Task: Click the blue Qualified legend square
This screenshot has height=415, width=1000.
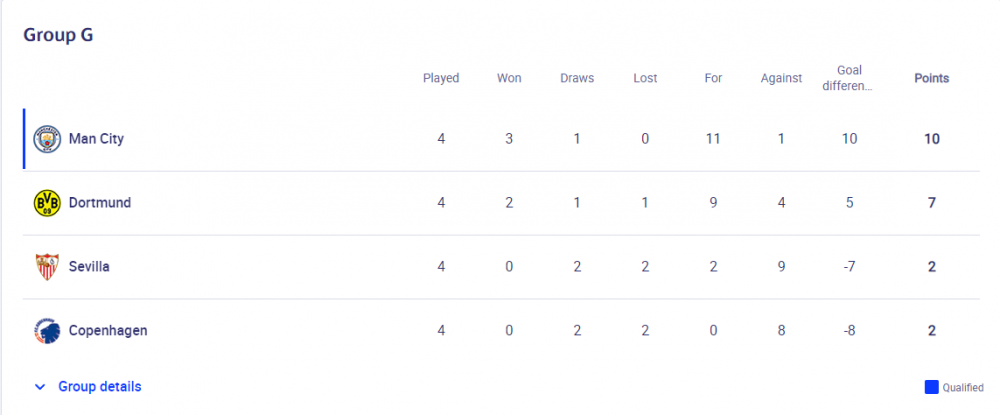Action: 931,387
